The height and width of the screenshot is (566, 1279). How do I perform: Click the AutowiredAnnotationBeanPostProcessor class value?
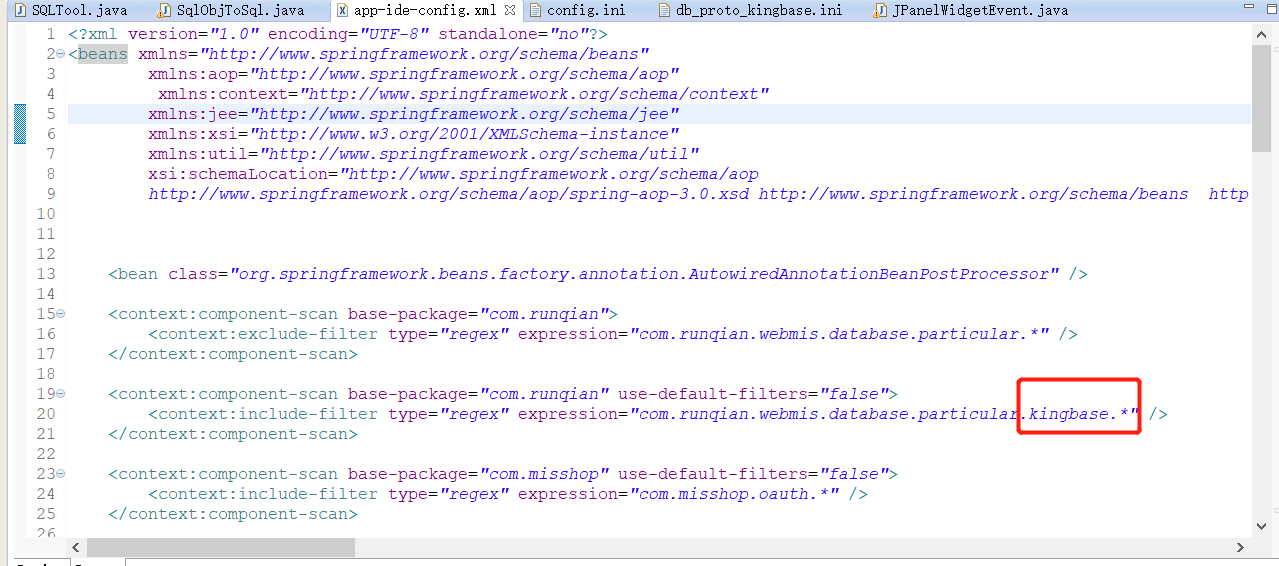pos(644,274)
